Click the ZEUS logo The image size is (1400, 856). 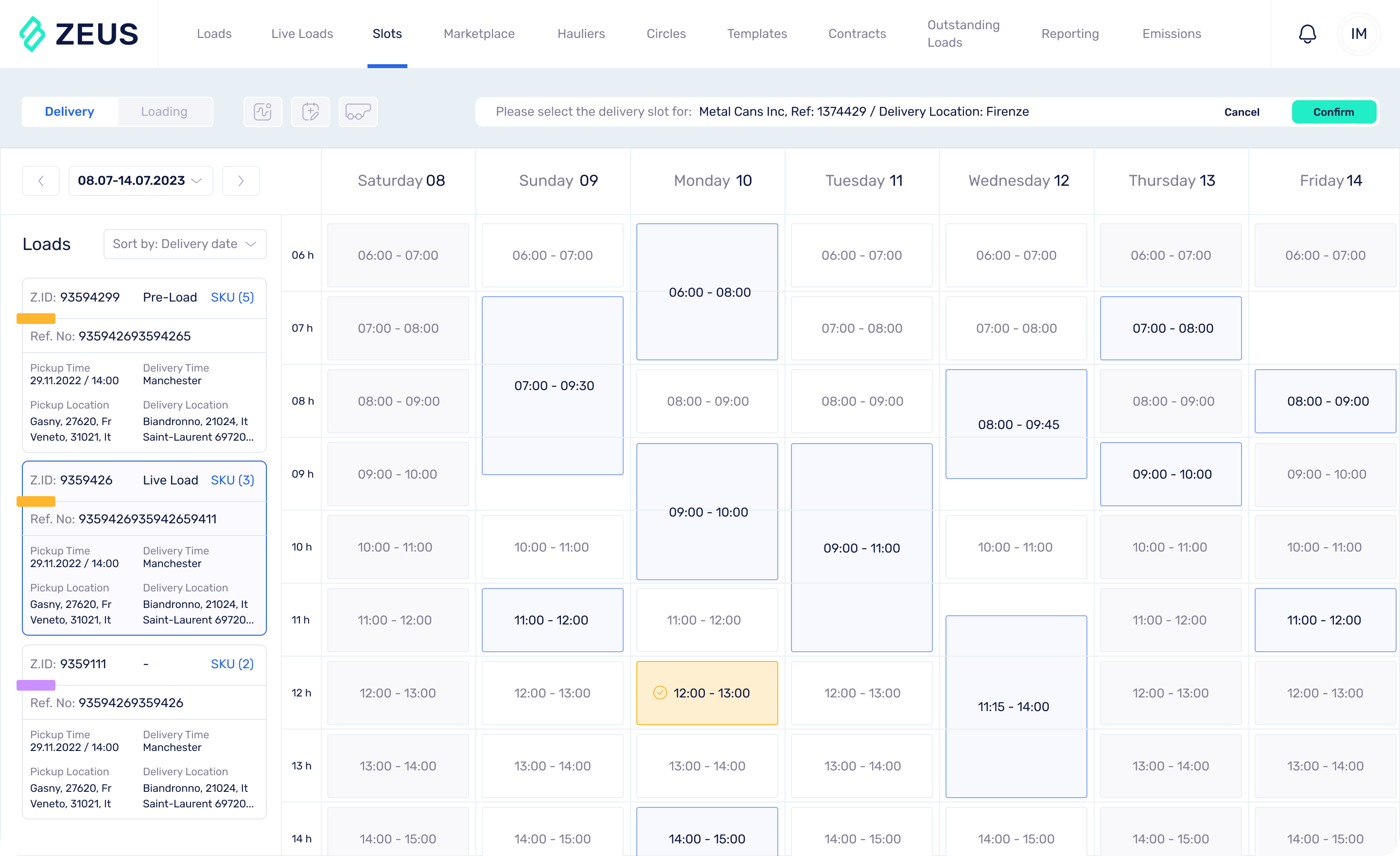pos(80,34)
